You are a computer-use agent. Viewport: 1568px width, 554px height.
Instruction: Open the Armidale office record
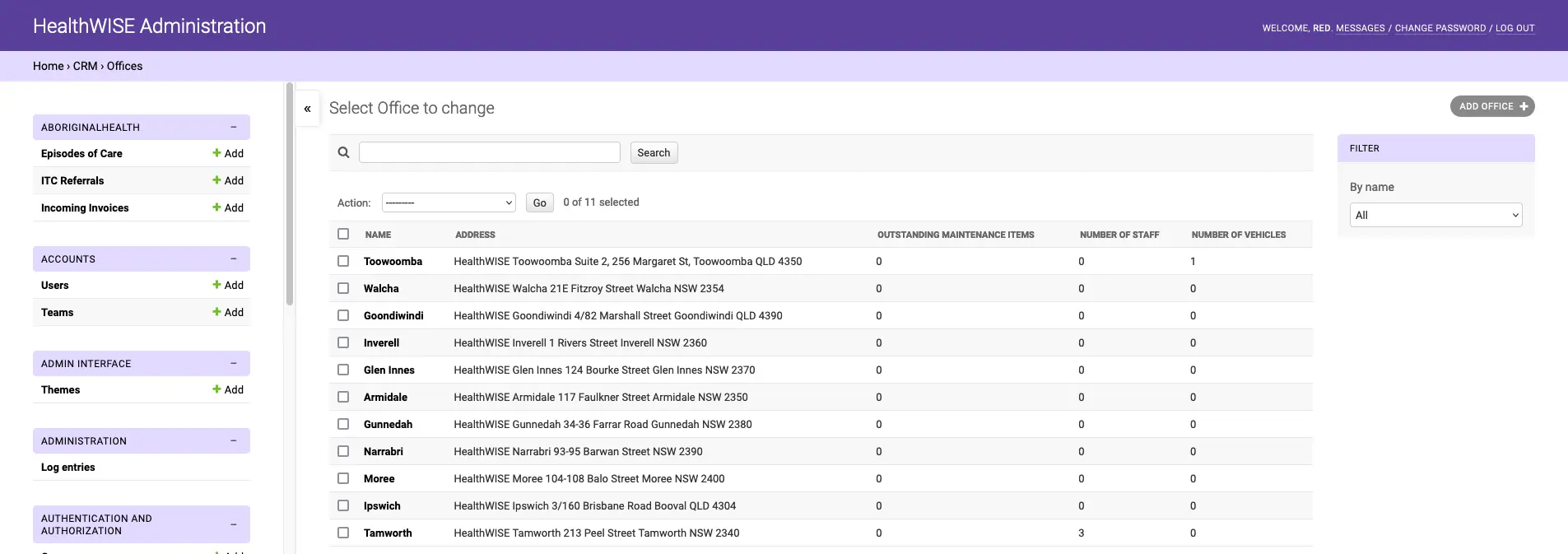tap(385, 397)
